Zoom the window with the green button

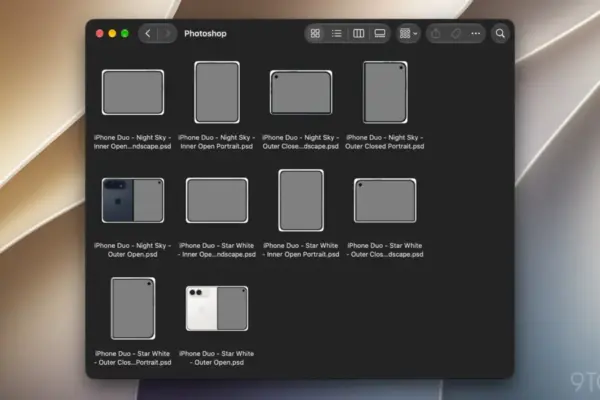click(125, 34)
